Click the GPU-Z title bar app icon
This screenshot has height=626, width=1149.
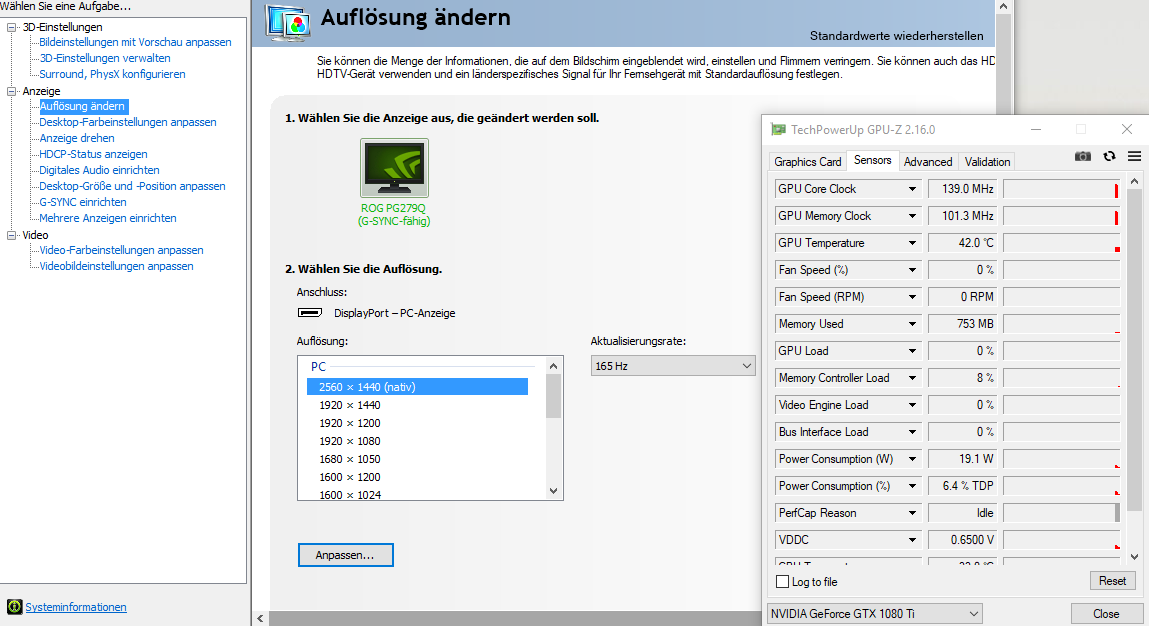tap(777, 130)
